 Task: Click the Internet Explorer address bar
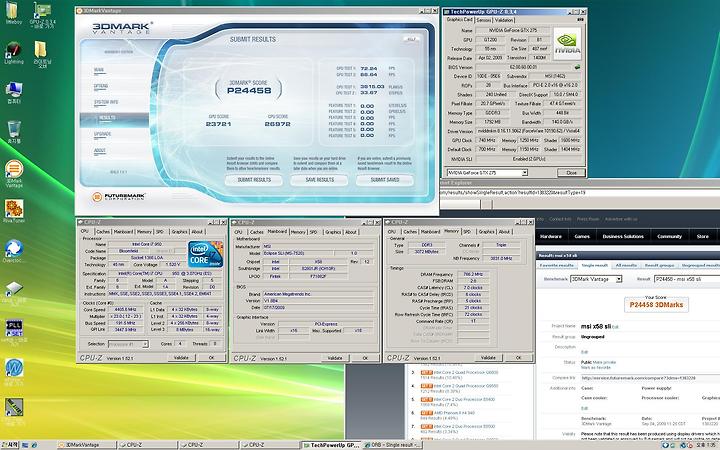click(x=579, y=192)
